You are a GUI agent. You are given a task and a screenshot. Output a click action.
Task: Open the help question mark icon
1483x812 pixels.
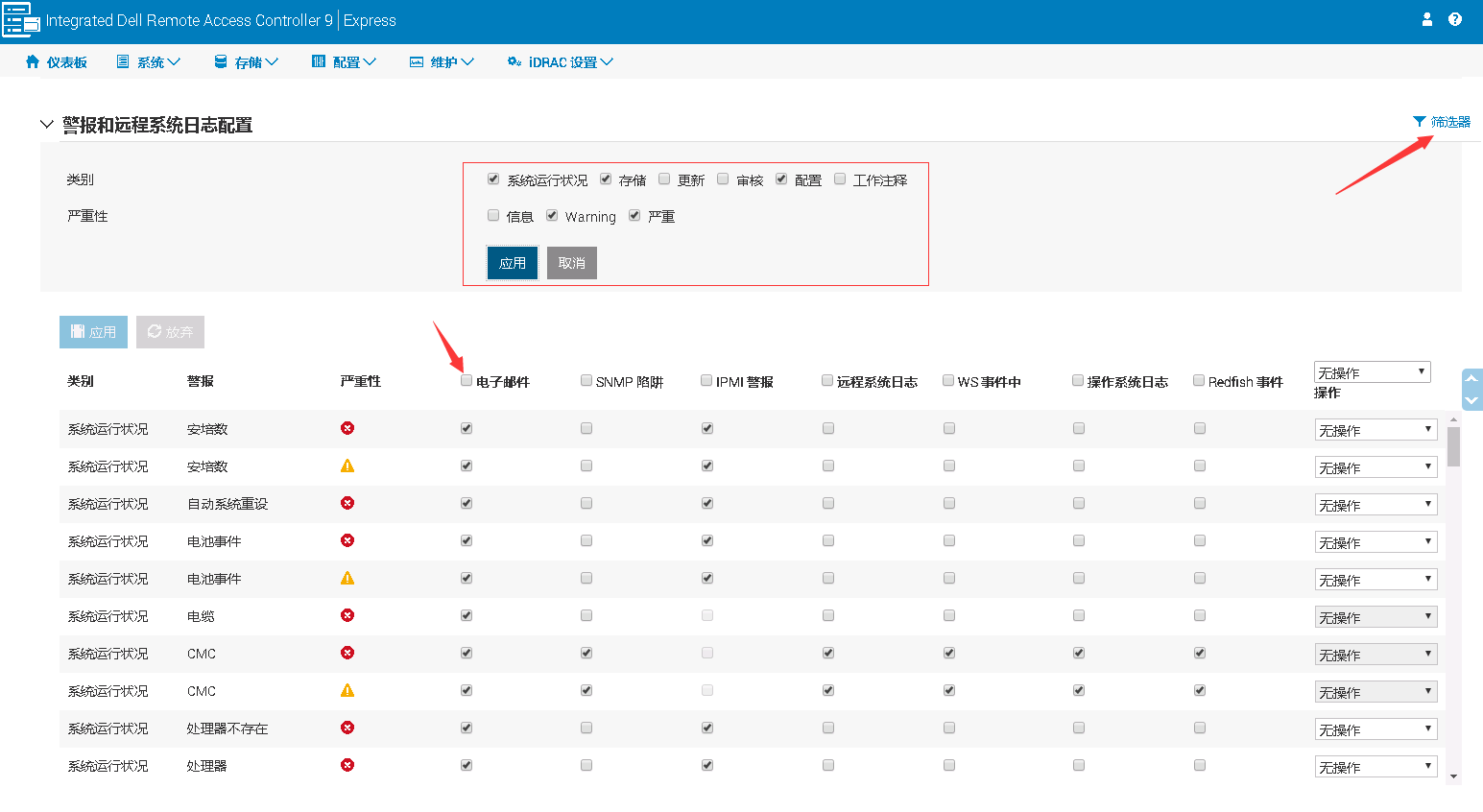1455,19
